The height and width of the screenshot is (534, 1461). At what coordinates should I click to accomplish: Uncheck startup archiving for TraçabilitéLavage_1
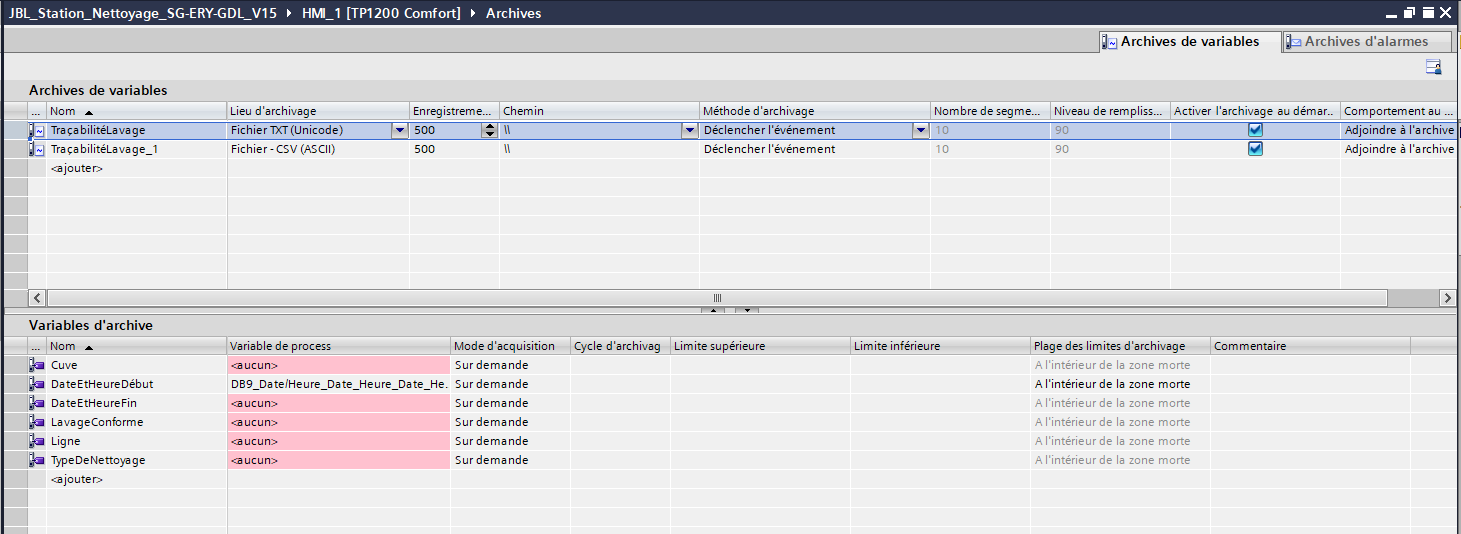[x=1255, y=149]
